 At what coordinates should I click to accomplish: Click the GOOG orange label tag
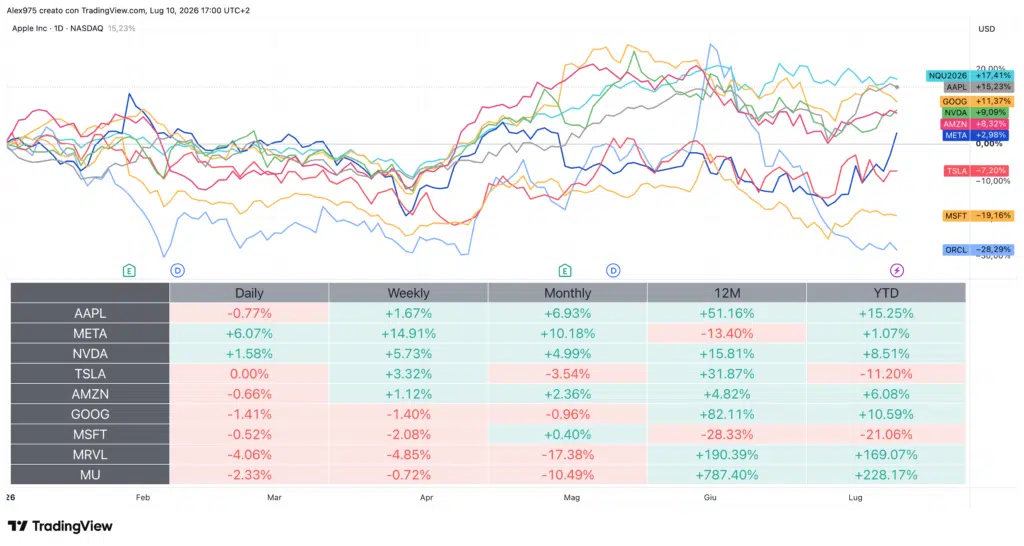coord(978,101)
